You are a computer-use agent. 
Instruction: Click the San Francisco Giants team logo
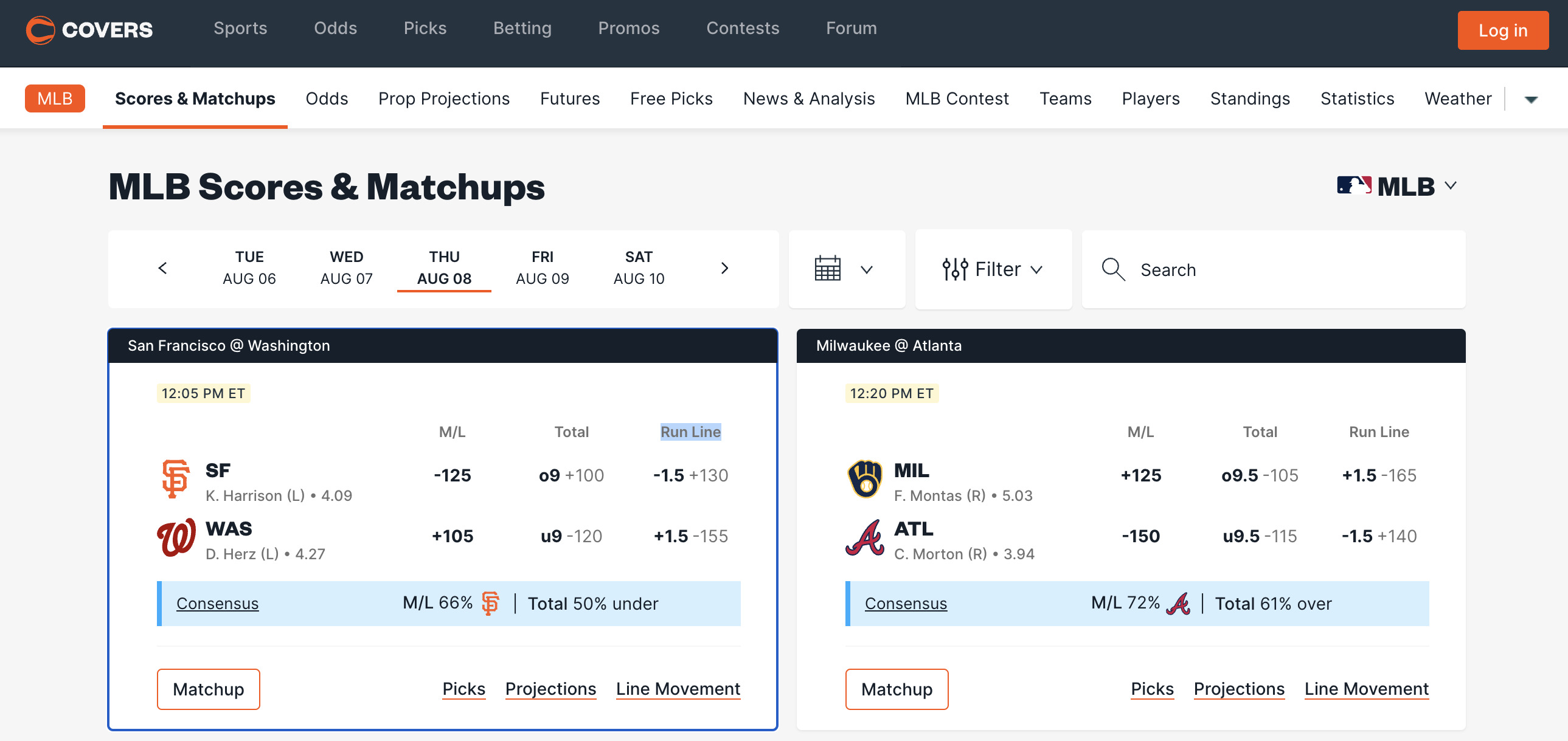pyautogui.click(x=175, y=479)
